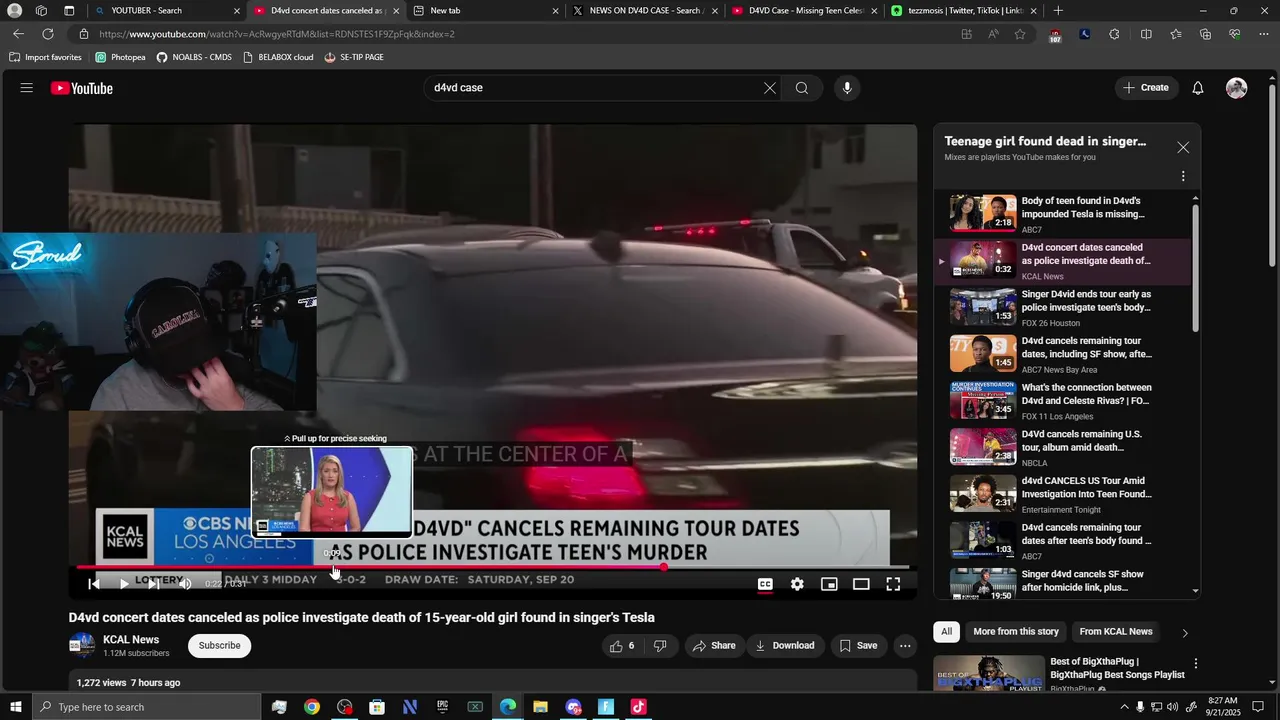Open the Create menu
The height and width of the screenshot is (720, 1280).
tap(1146, 88)
